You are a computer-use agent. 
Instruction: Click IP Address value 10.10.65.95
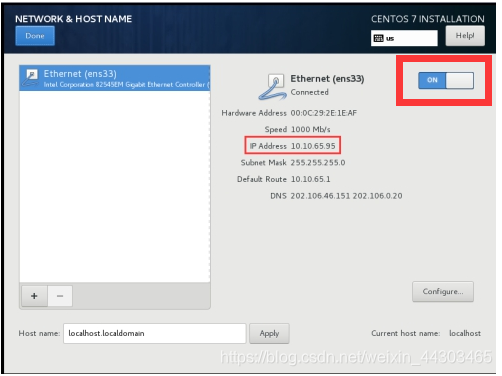click(313, 146)
